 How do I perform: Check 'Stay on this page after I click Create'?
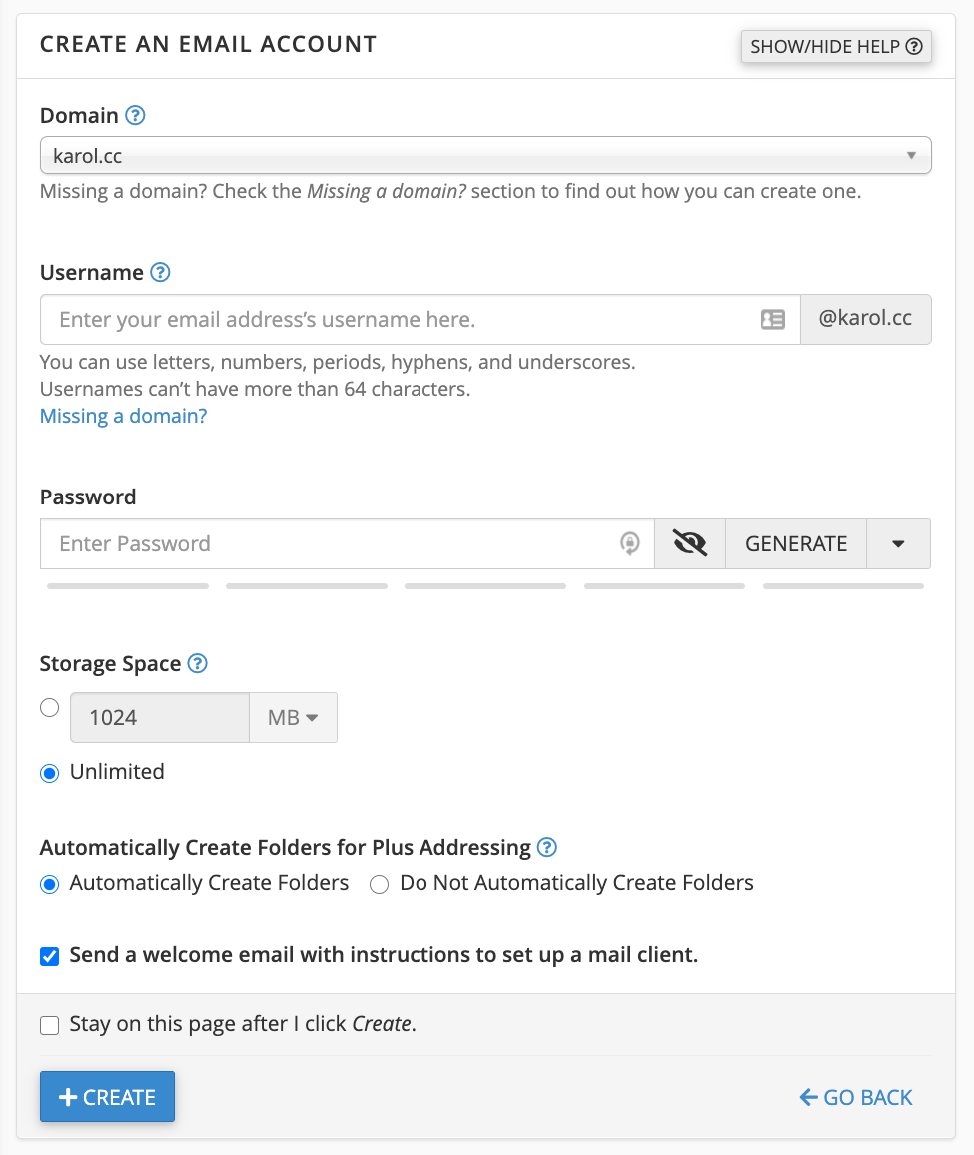(49, 1025)
